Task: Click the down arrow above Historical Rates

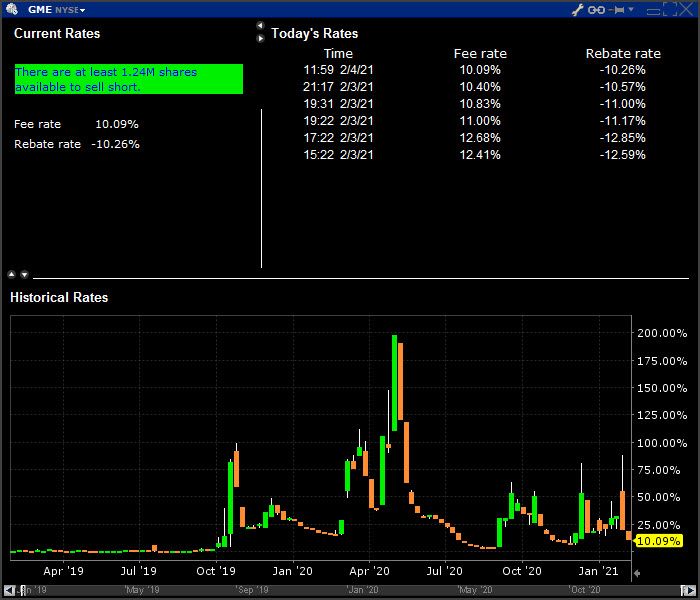Action: click(x=25, y=274)
